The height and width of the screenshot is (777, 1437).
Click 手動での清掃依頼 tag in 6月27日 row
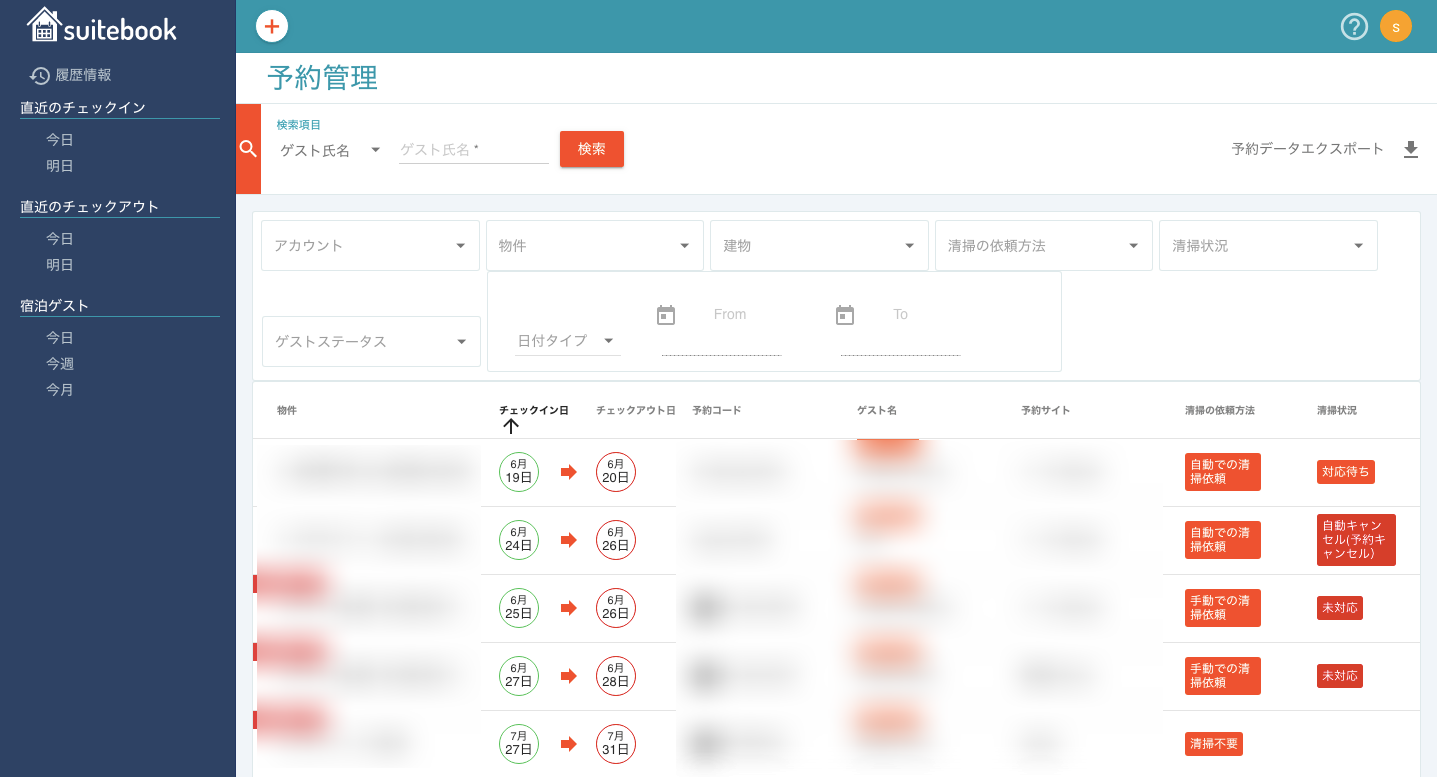(x=1222, y=676)
